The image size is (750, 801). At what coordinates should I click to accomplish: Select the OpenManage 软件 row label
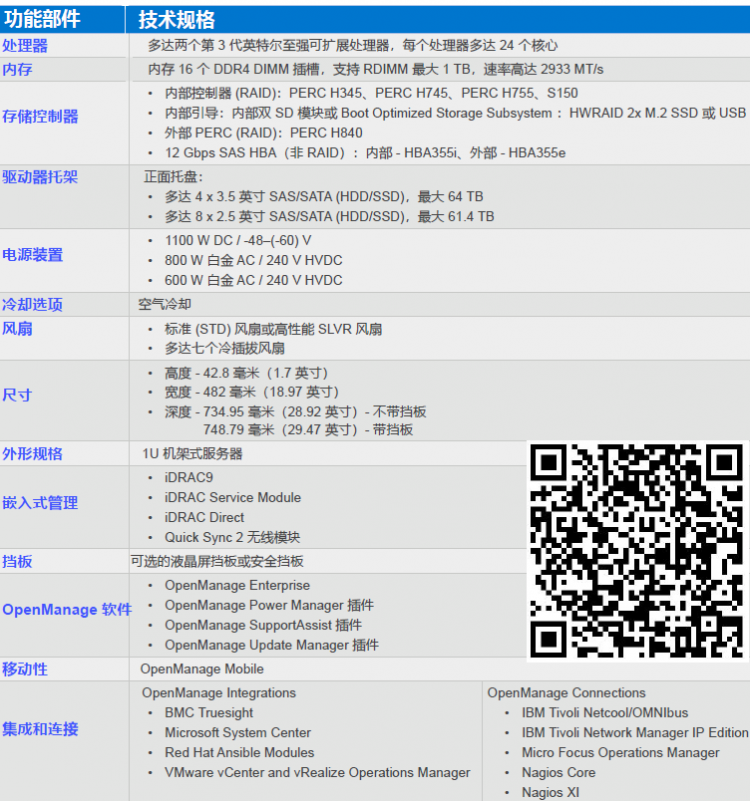pyautogui.click(x=66, y=610)
